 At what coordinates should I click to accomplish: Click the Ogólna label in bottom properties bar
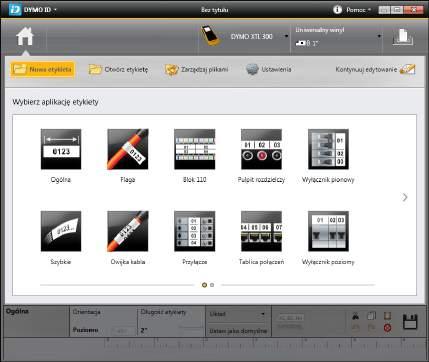(17, 311)
